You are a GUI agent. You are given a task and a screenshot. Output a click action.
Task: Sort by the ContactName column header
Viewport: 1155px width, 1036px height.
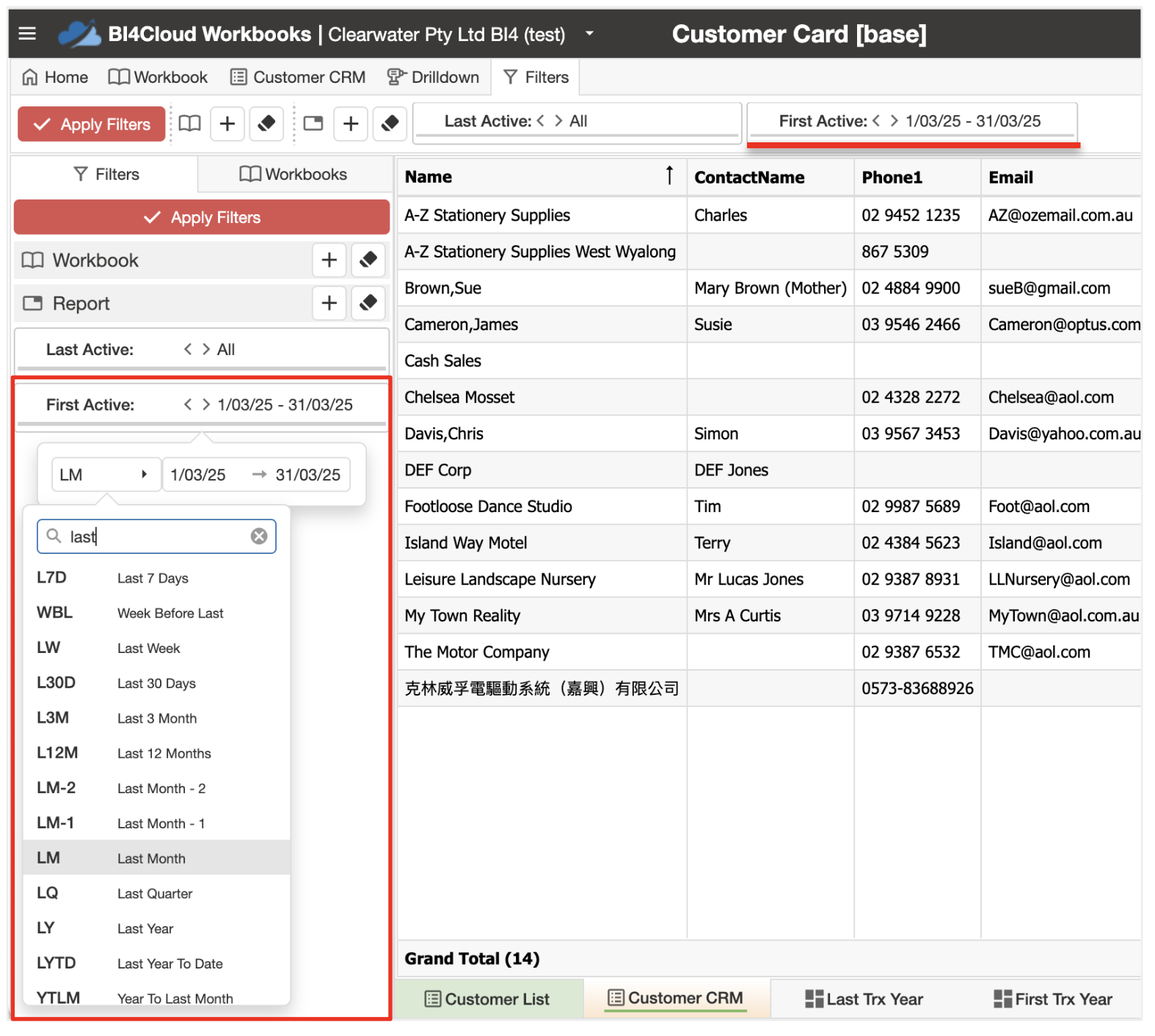pyautogui.click(x=770, y=177)
